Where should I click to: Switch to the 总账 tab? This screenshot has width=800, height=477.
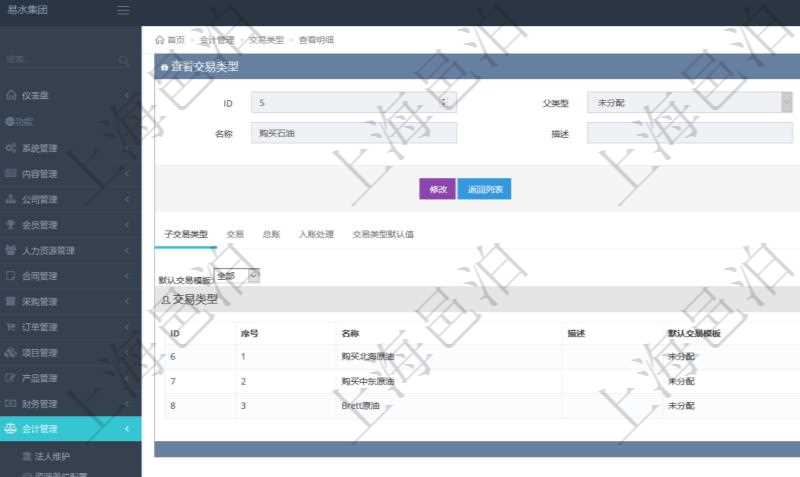point(271,234)
